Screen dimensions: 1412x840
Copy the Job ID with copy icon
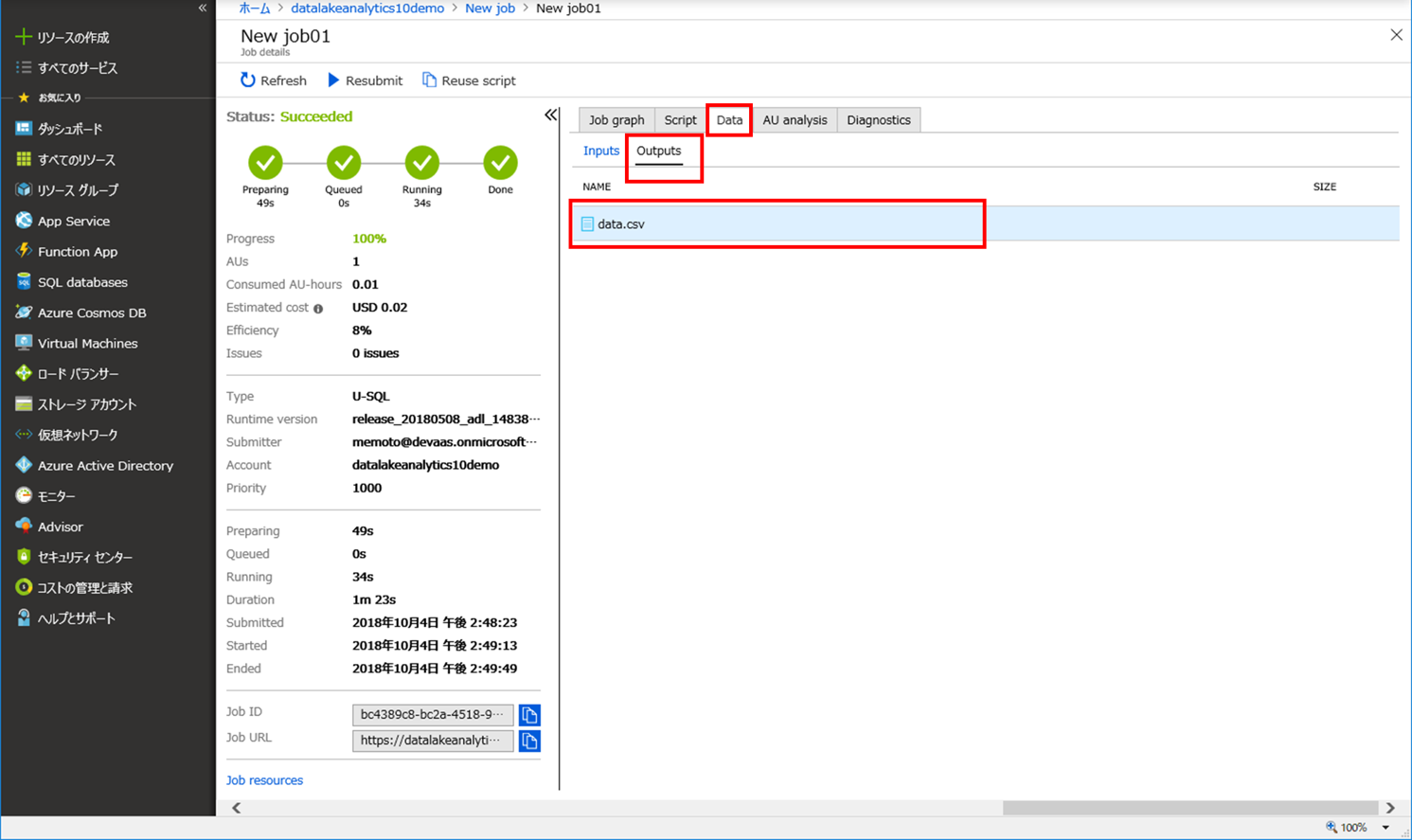pos(529,715)
